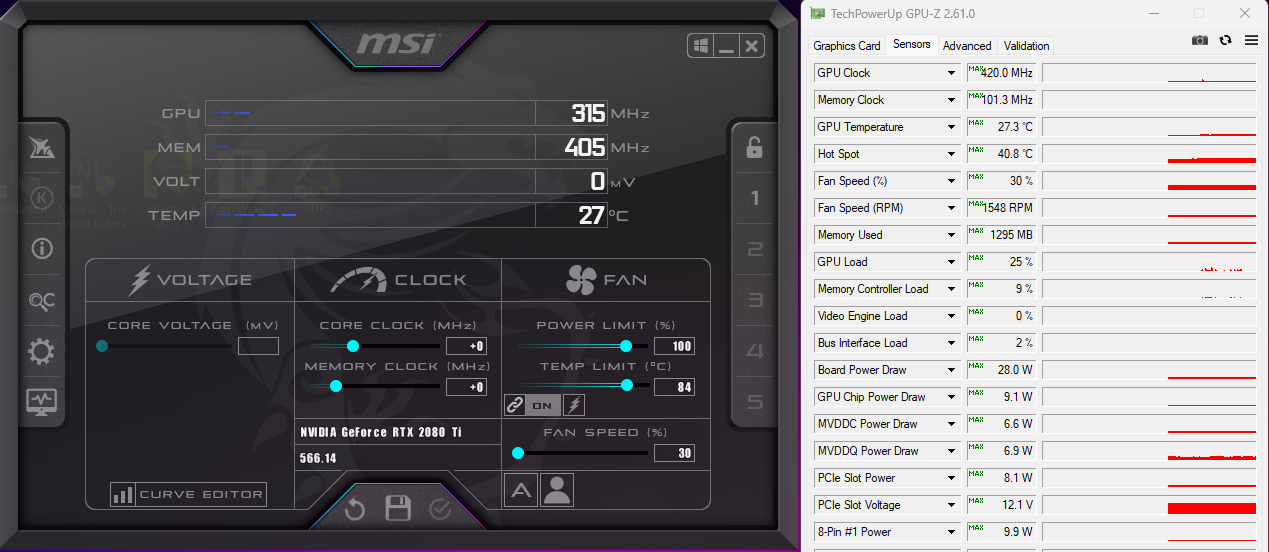Click the temp limit slider handle

tap(627, 386)
